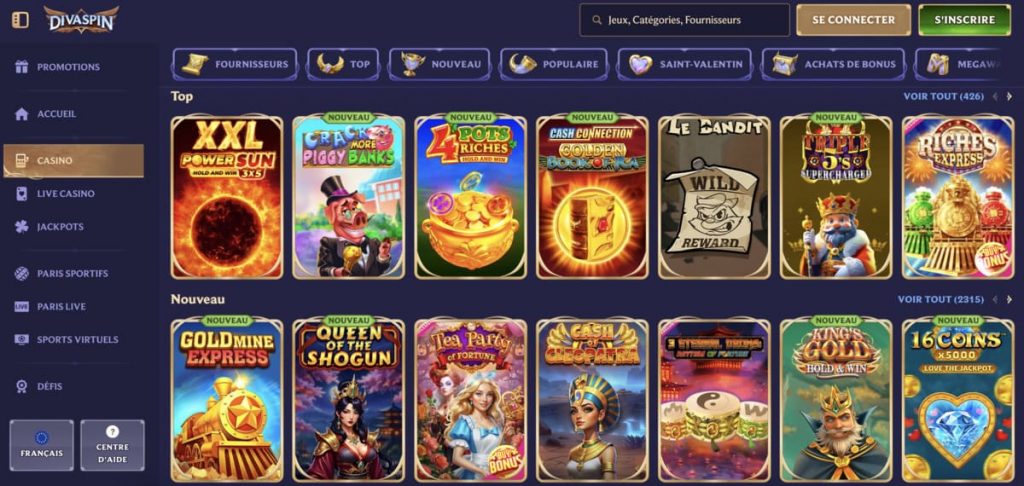This screenshot has height=486, width=1024.
Task: Open Paris Sportifs section
Action: pyautogui.click(x=73, y=273)
